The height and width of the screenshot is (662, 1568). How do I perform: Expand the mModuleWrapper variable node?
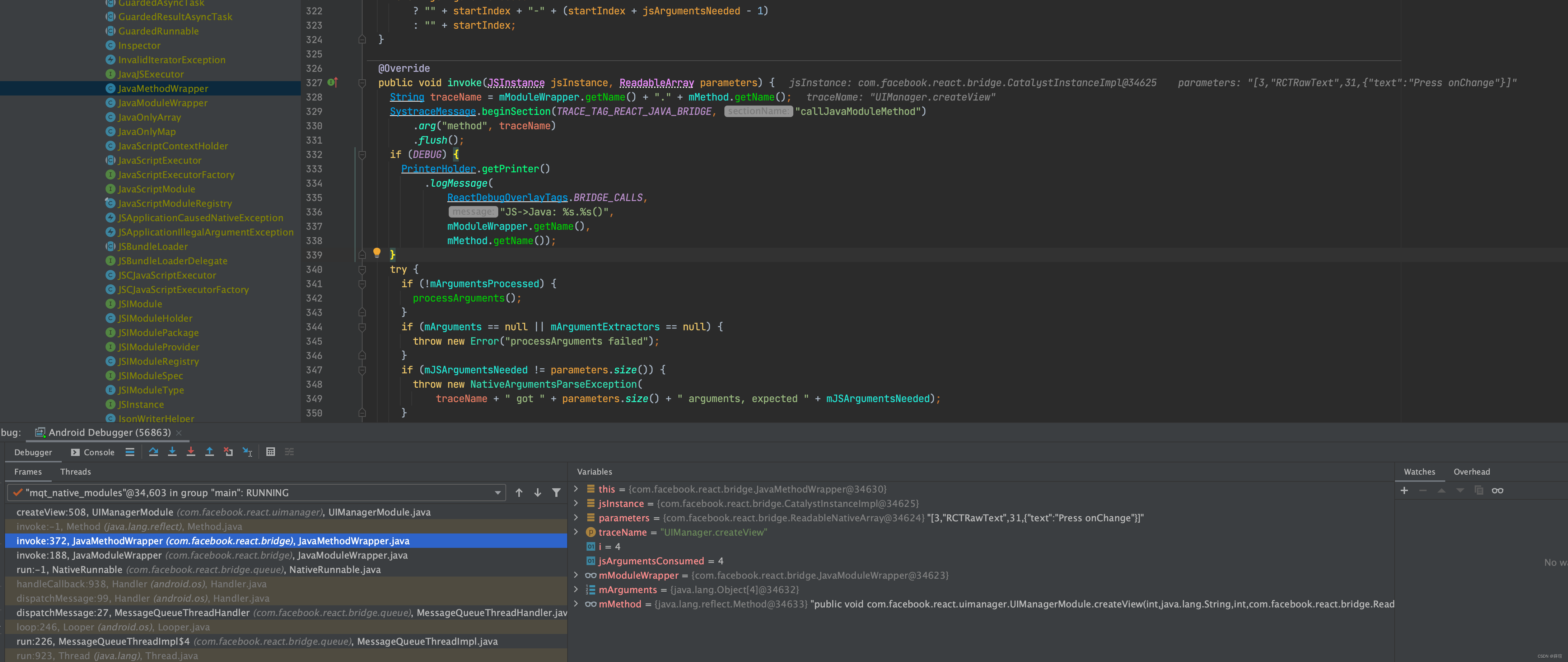click(x=576, y=575)
